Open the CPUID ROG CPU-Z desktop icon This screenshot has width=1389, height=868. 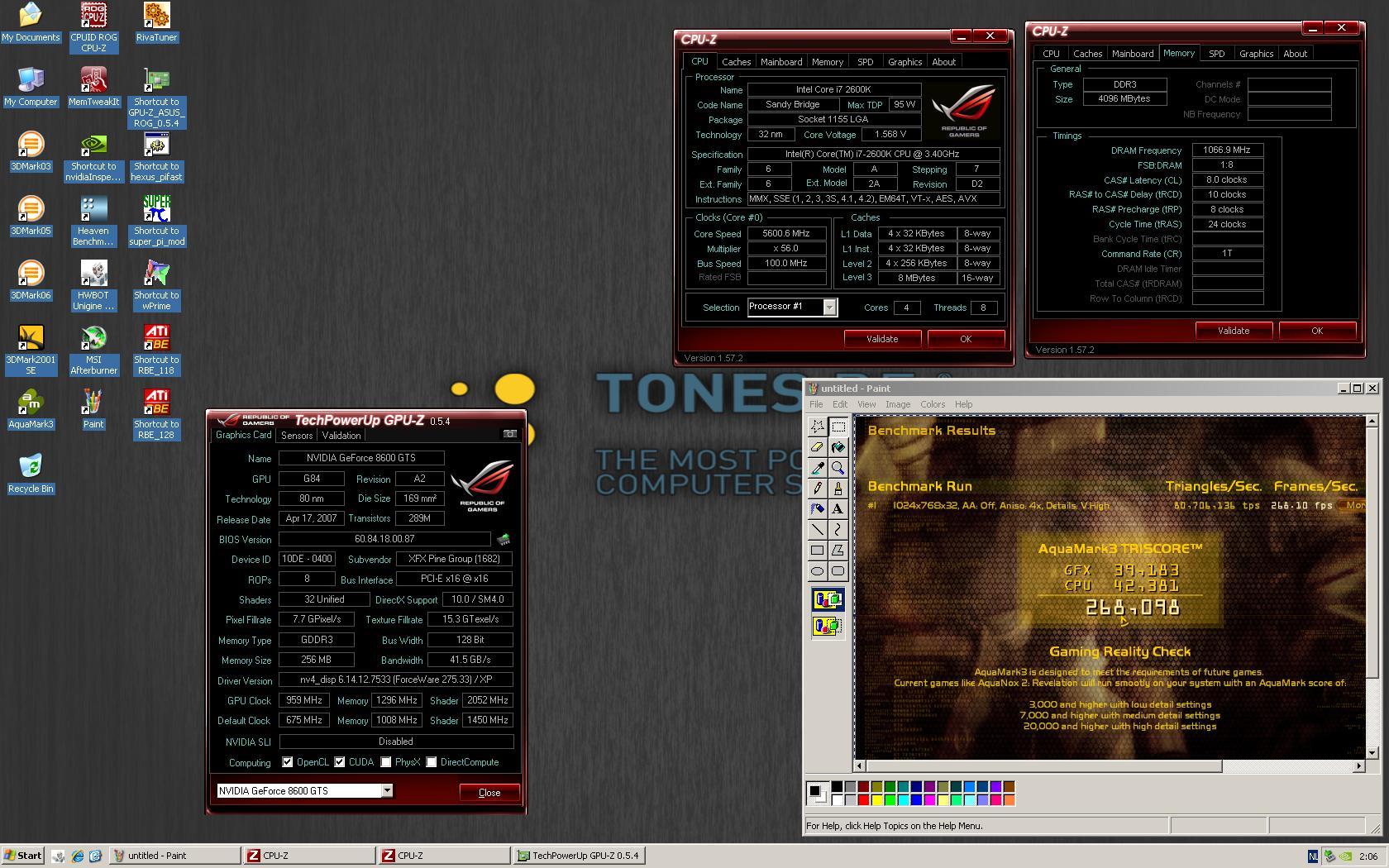tap(93, 27)
